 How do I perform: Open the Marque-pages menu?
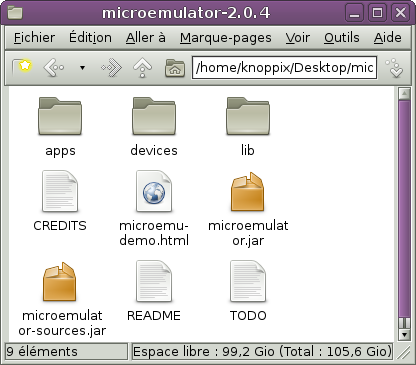pyautogui.click(x=226, y=38)
